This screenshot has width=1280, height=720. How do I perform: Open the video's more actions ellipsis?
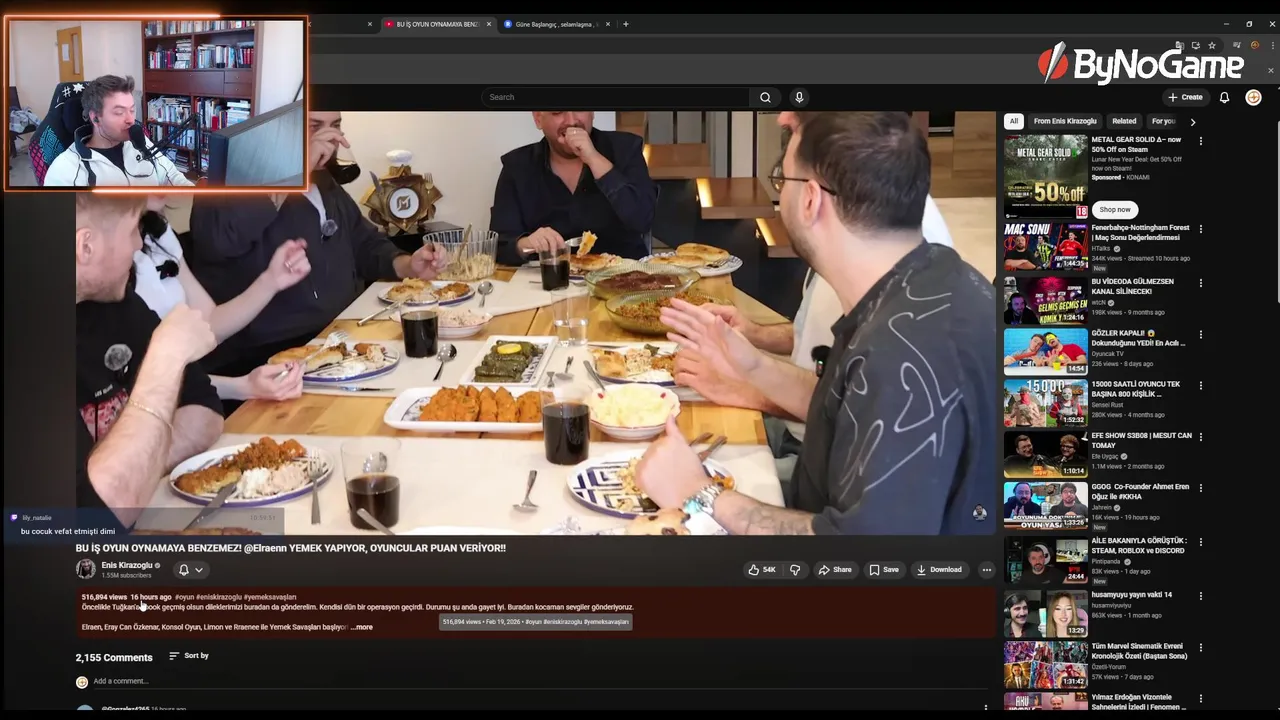[x=986, y=570]
